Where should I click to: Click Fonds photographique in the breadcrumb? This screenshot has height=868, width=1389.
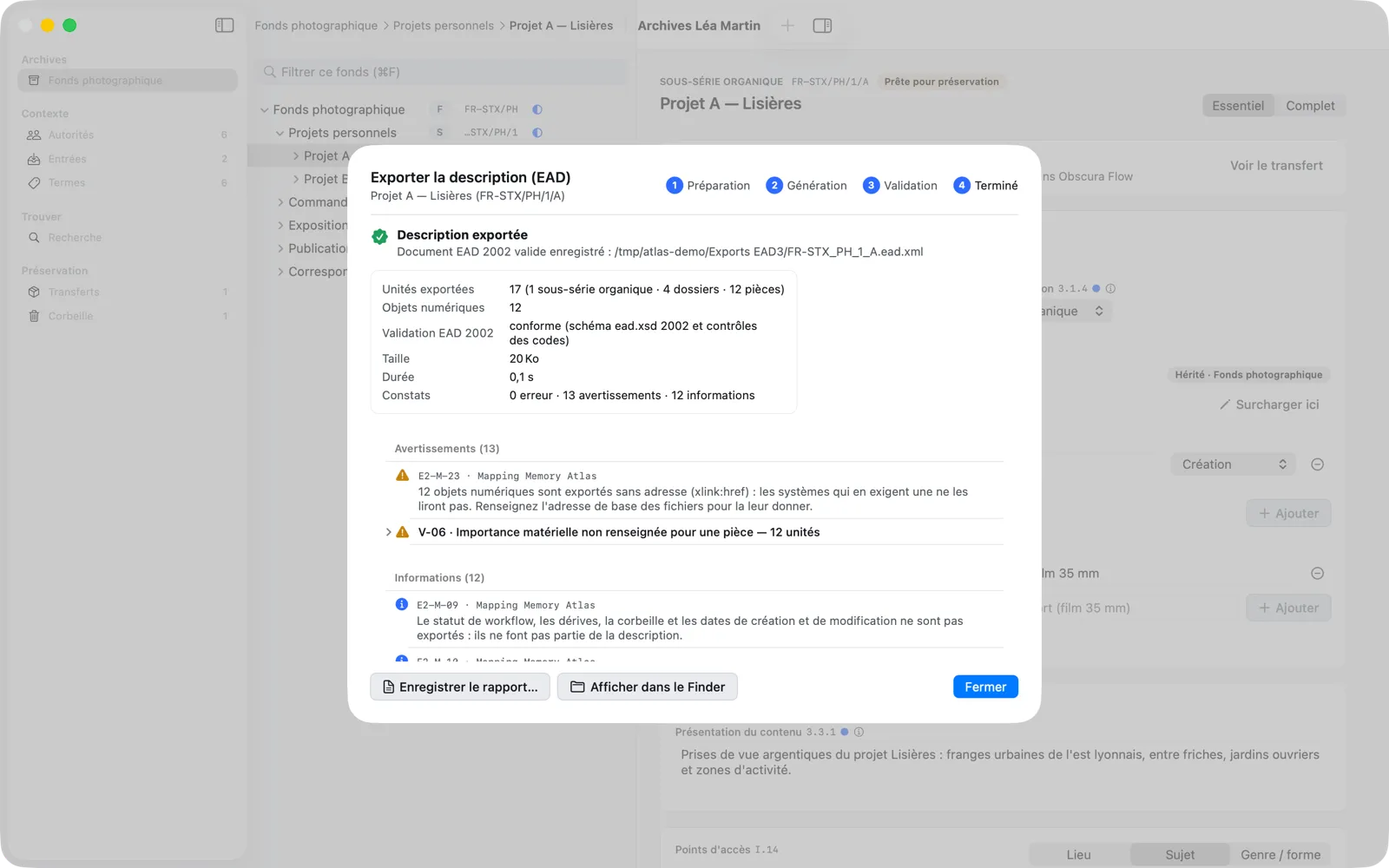pos(316,26)
